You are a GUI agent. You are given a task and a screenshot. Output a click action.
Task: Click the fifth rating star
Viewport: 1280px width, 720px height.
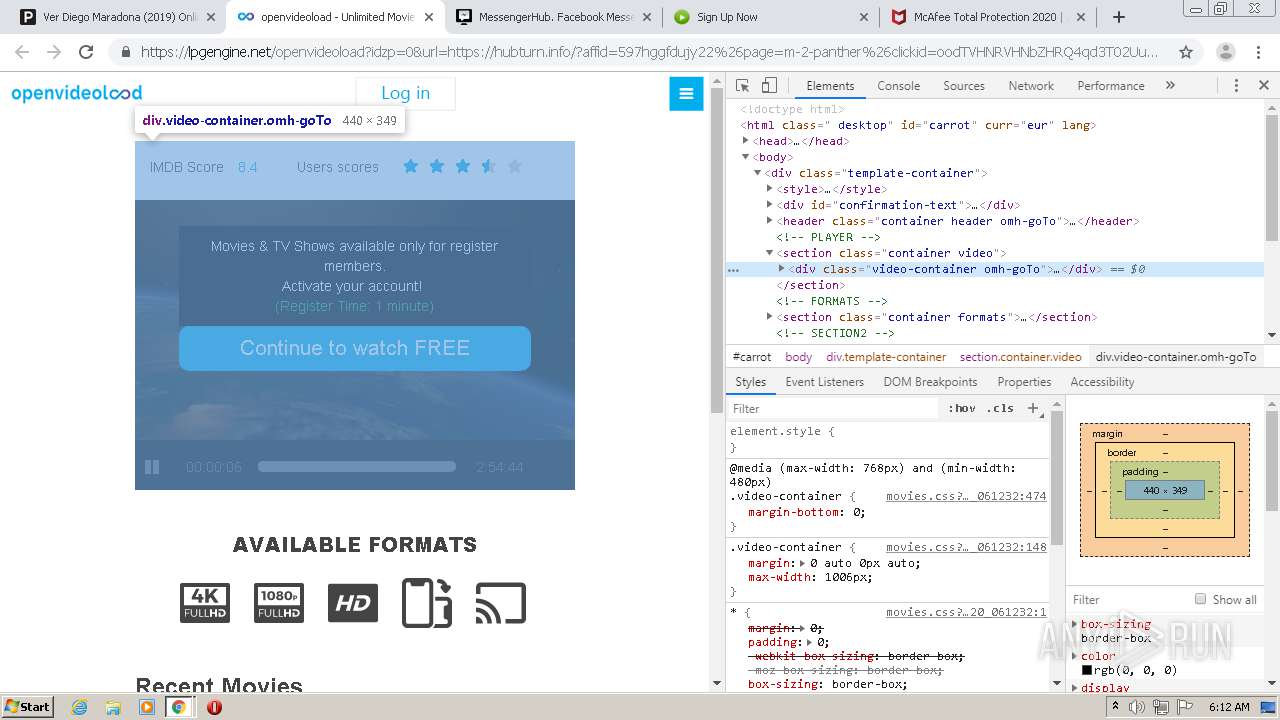pyautogui.click(x=514, y=166)
